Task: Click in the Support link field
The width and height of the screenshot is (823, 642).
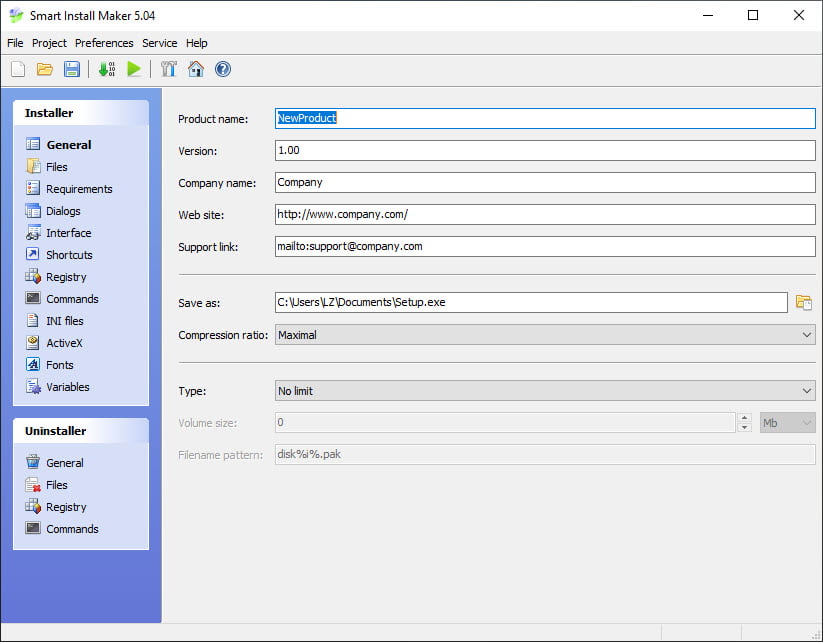Action: click(x=545, y=247)
